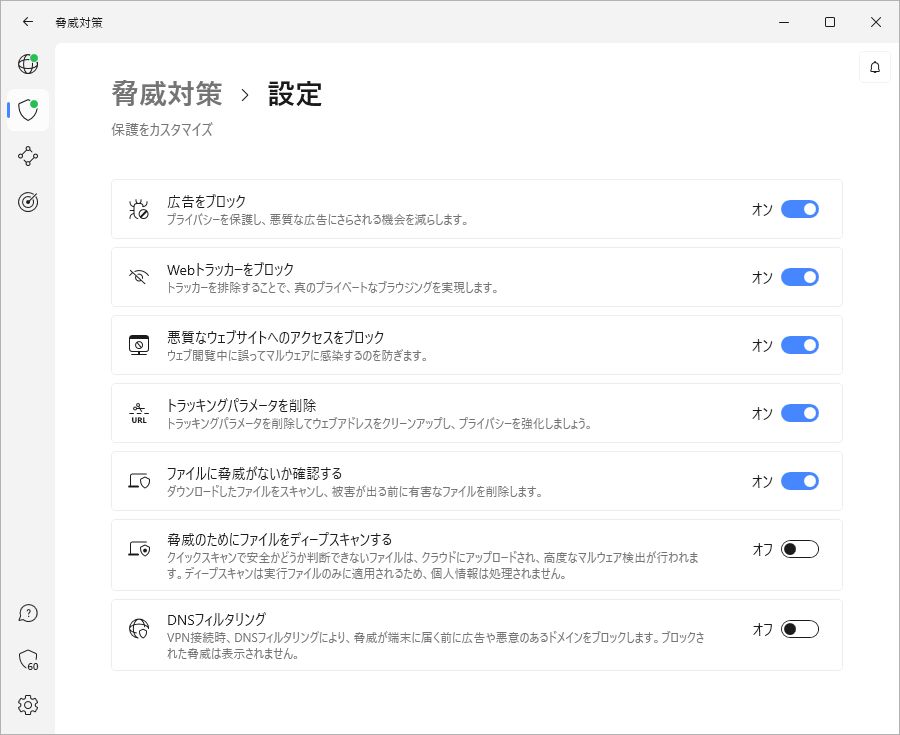Image resolution: width=900 pixels, height=735 pixels.
Task: Click the DNSフィルタリング globe shield icon
Action: (139, 629)
